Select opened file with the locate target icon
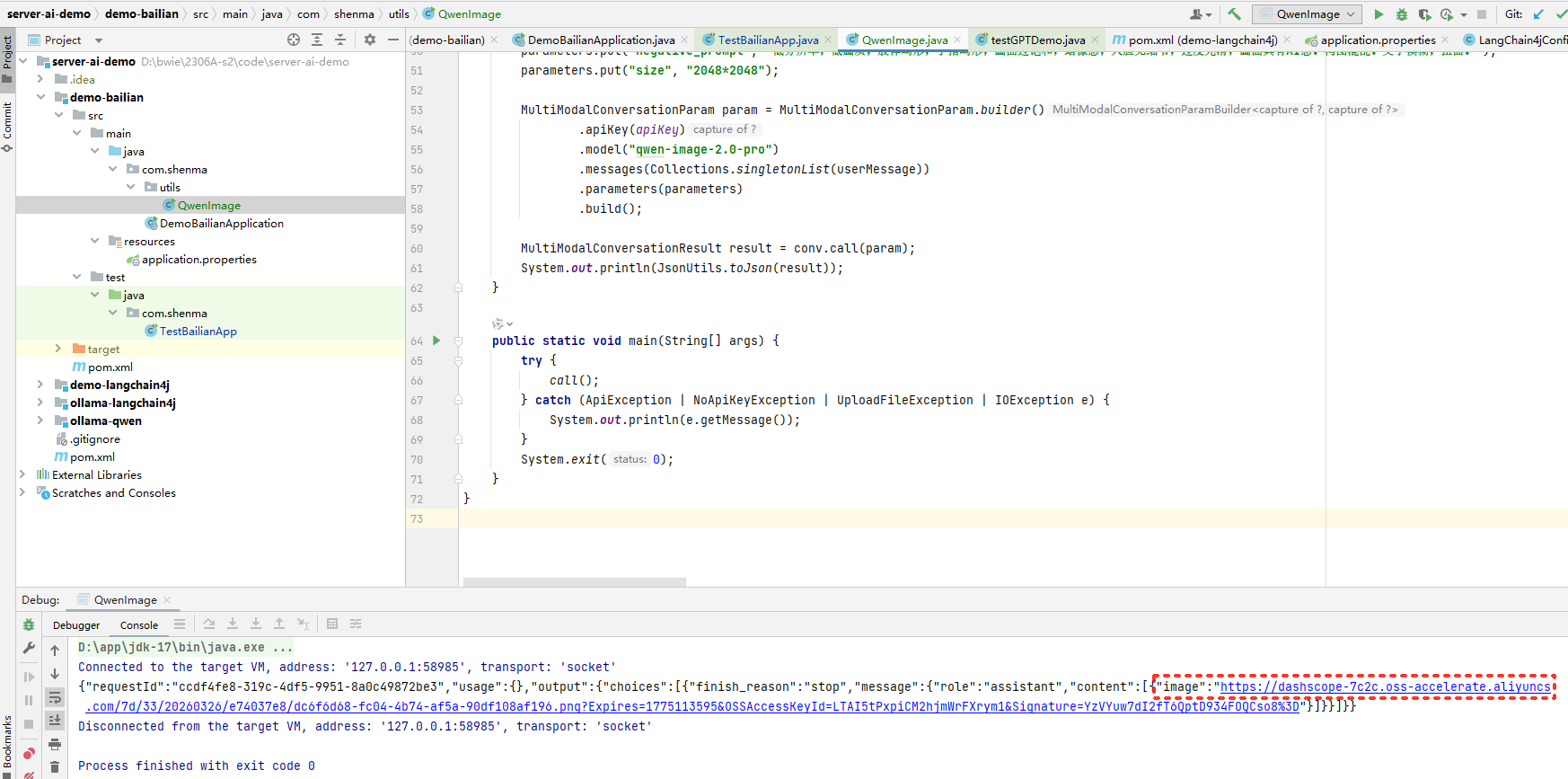 coord(294,40)
